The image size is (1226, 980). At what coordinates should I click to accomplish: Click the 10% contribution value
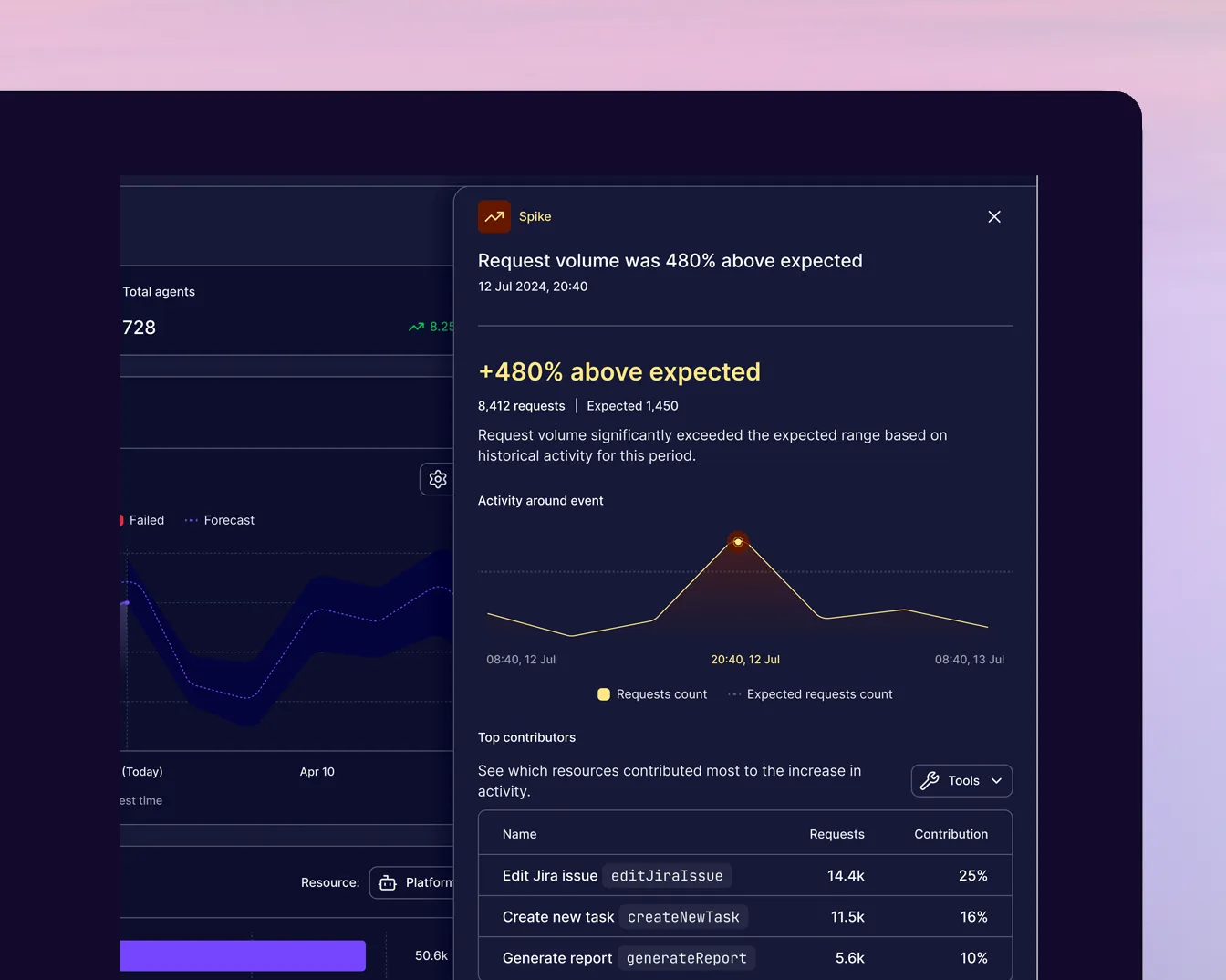973,958
